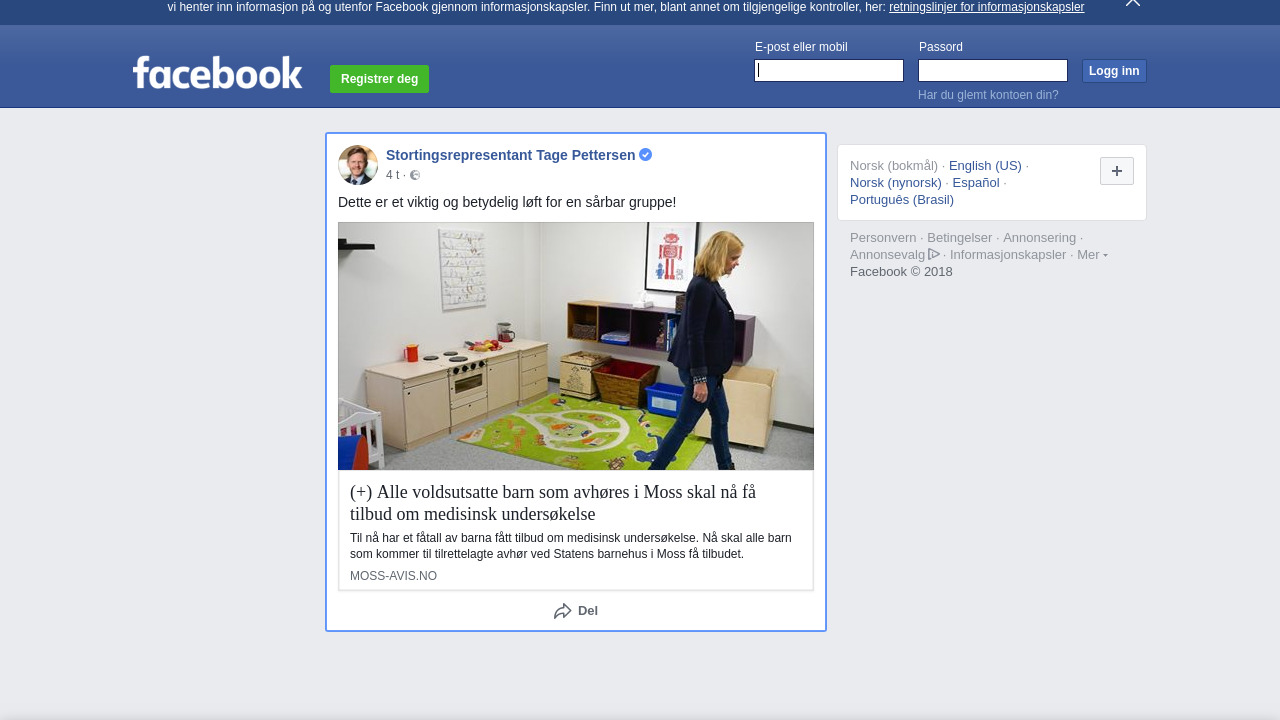Open Tage Pettersen's profile picture

[x=358, y=165]
